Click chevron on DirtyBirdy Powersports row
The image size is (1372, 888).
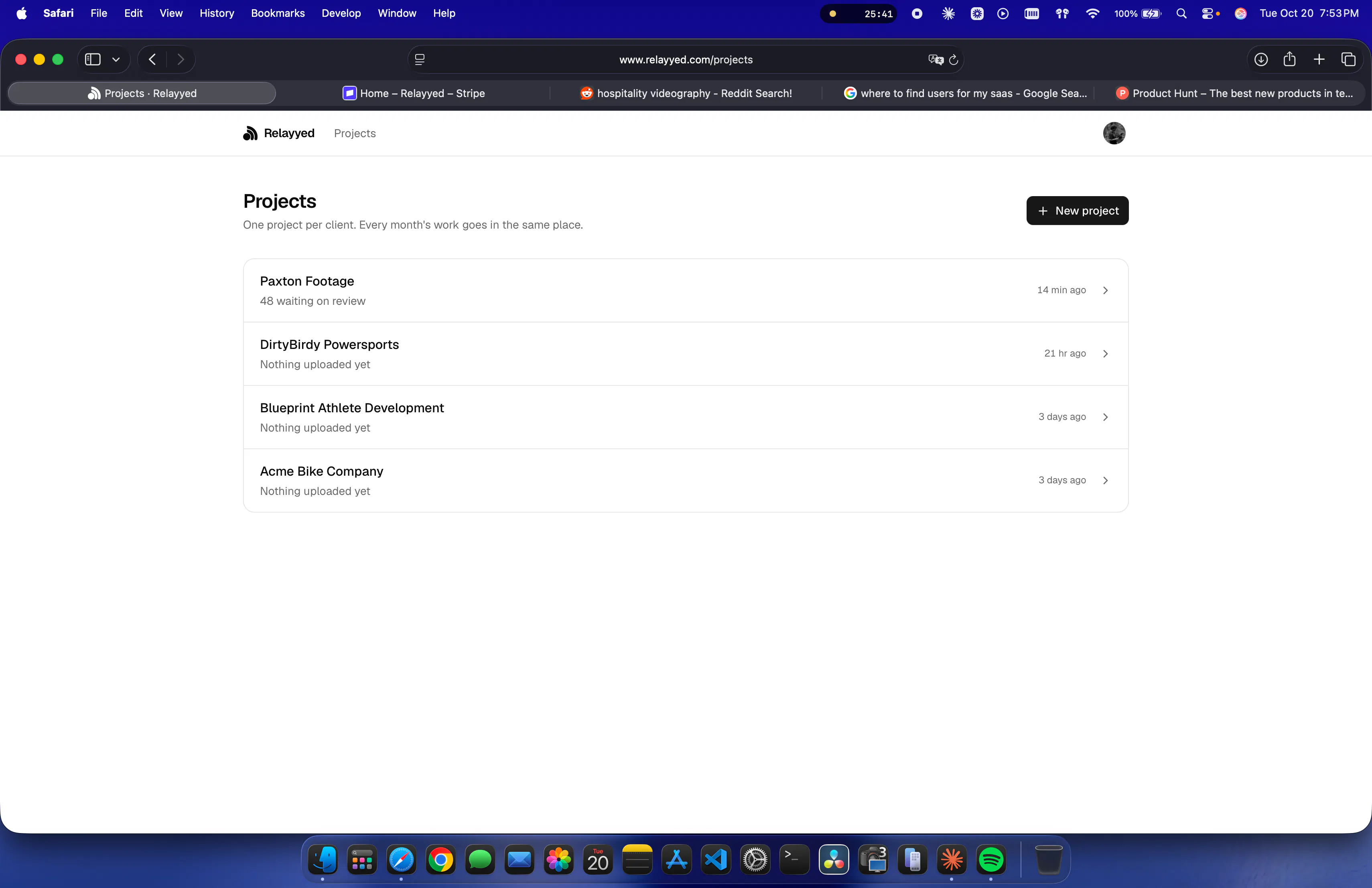pyautogui.click(x=1105, y=354)
